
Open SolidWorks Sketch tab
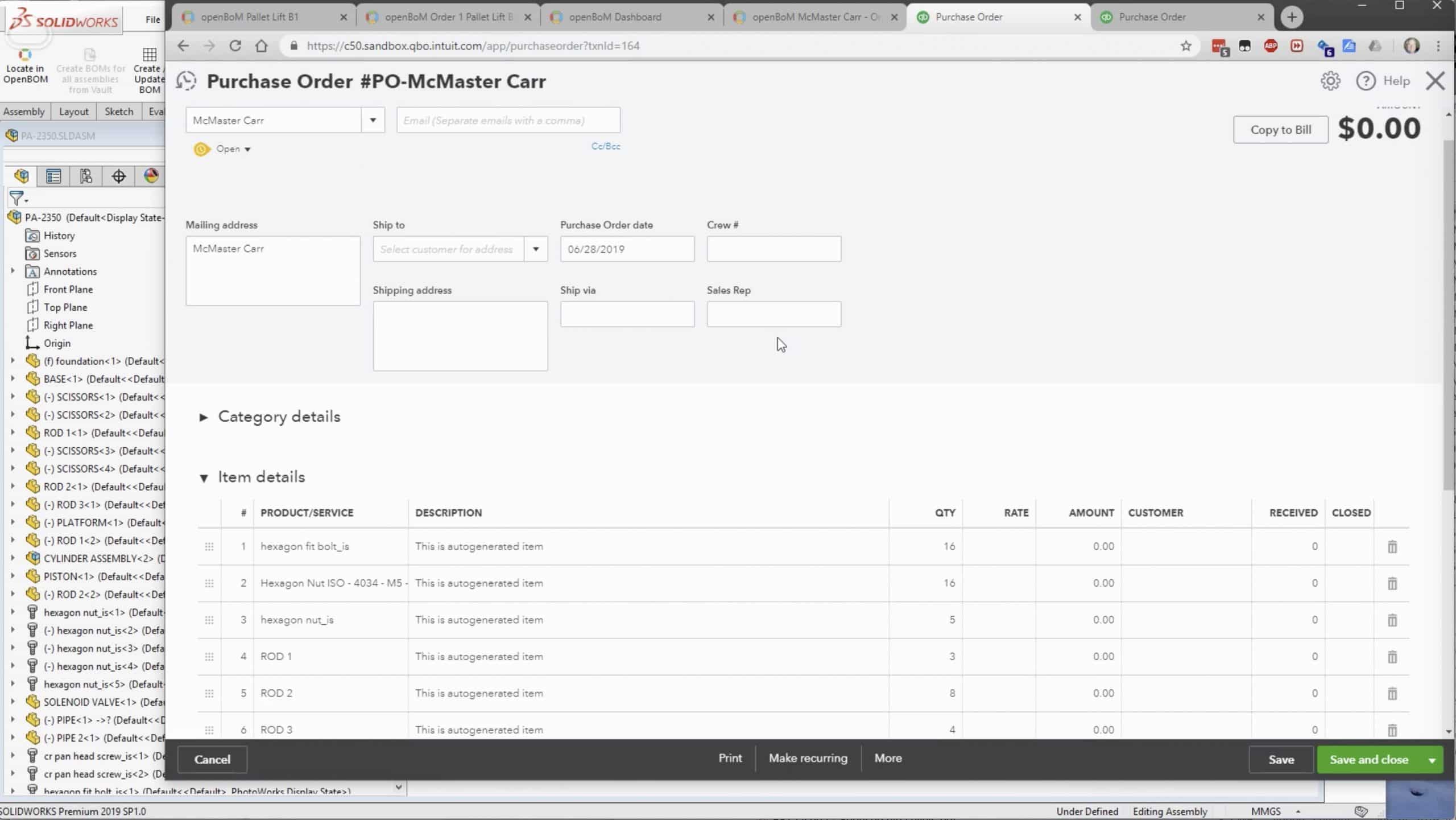click(x=118, y=112)
